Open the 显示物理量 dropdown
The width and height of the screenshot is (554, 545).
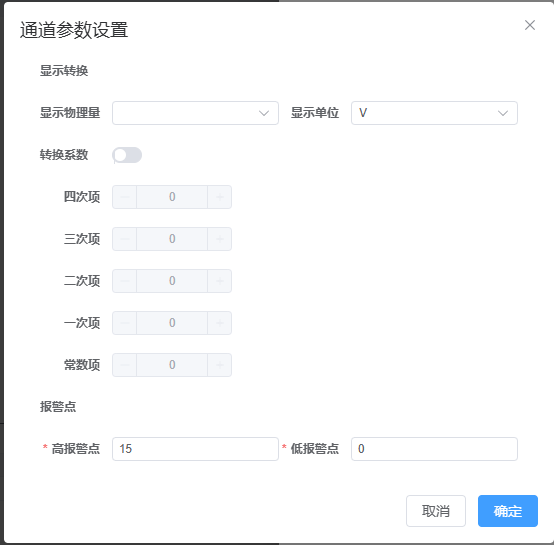pyautogui.click(x=195, y=113)
